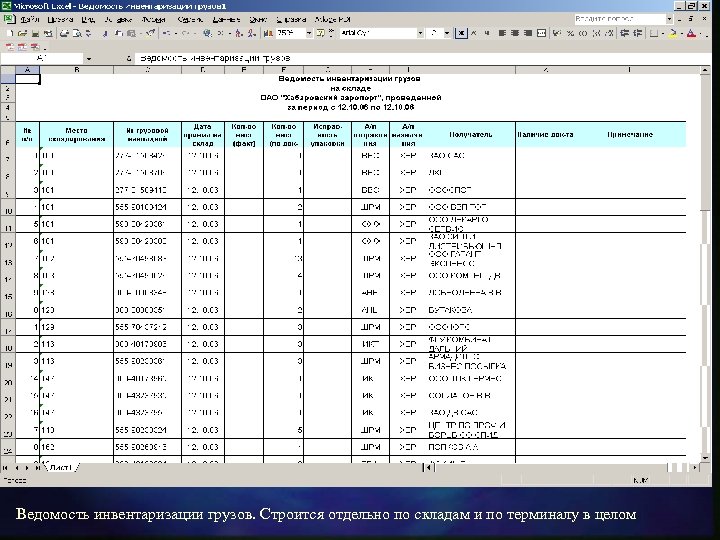Toggle right text alignment
This screenshot has width=720, height=540.
coord(528,33)
